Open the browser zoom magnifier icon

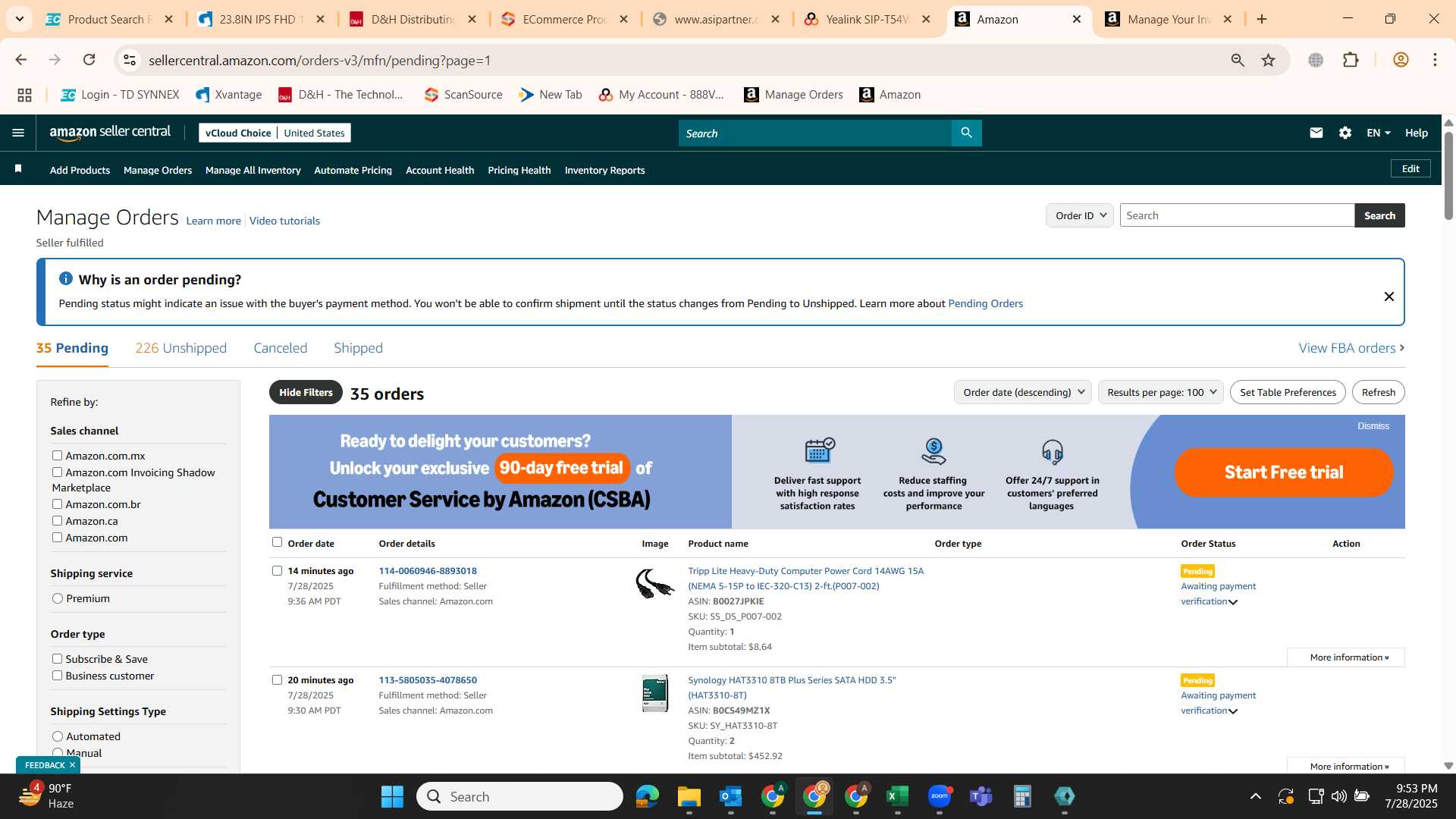click(x=1238, y=60)
